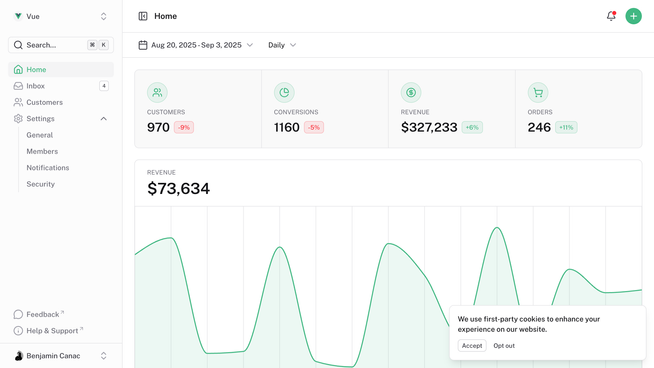The width and height of the screenshot is (654, 368).
Task: Click the +6% revenue badge
Action: [472, 127]
